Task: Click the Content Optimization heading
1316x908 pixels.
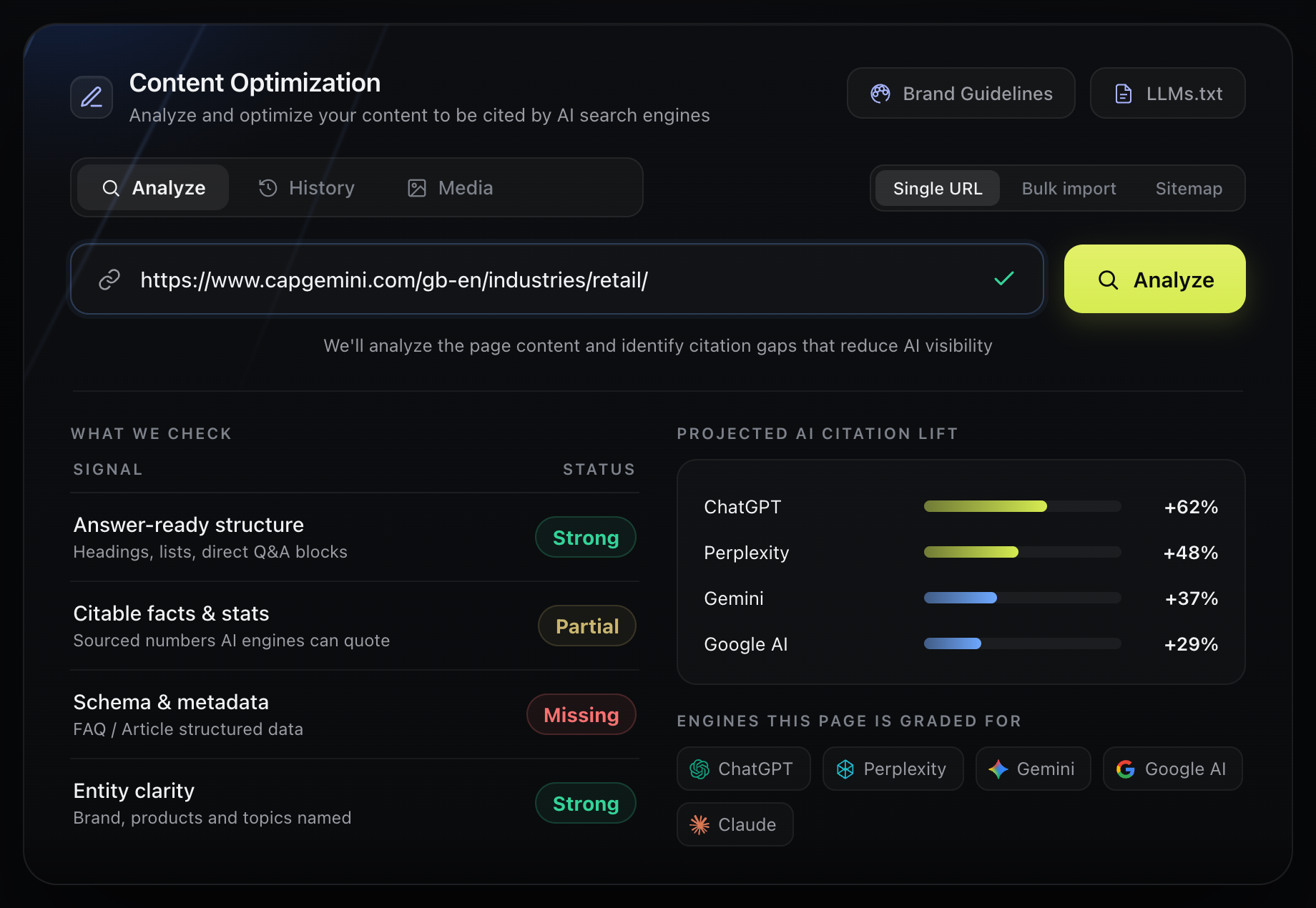Action: pyautogui.click(x=255, y=83)
